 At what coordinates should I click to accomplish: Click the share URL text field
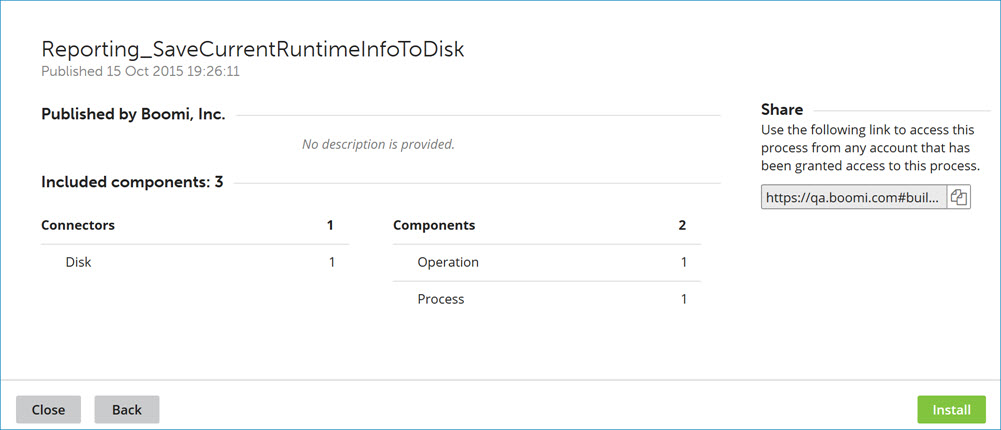point(853,198)
